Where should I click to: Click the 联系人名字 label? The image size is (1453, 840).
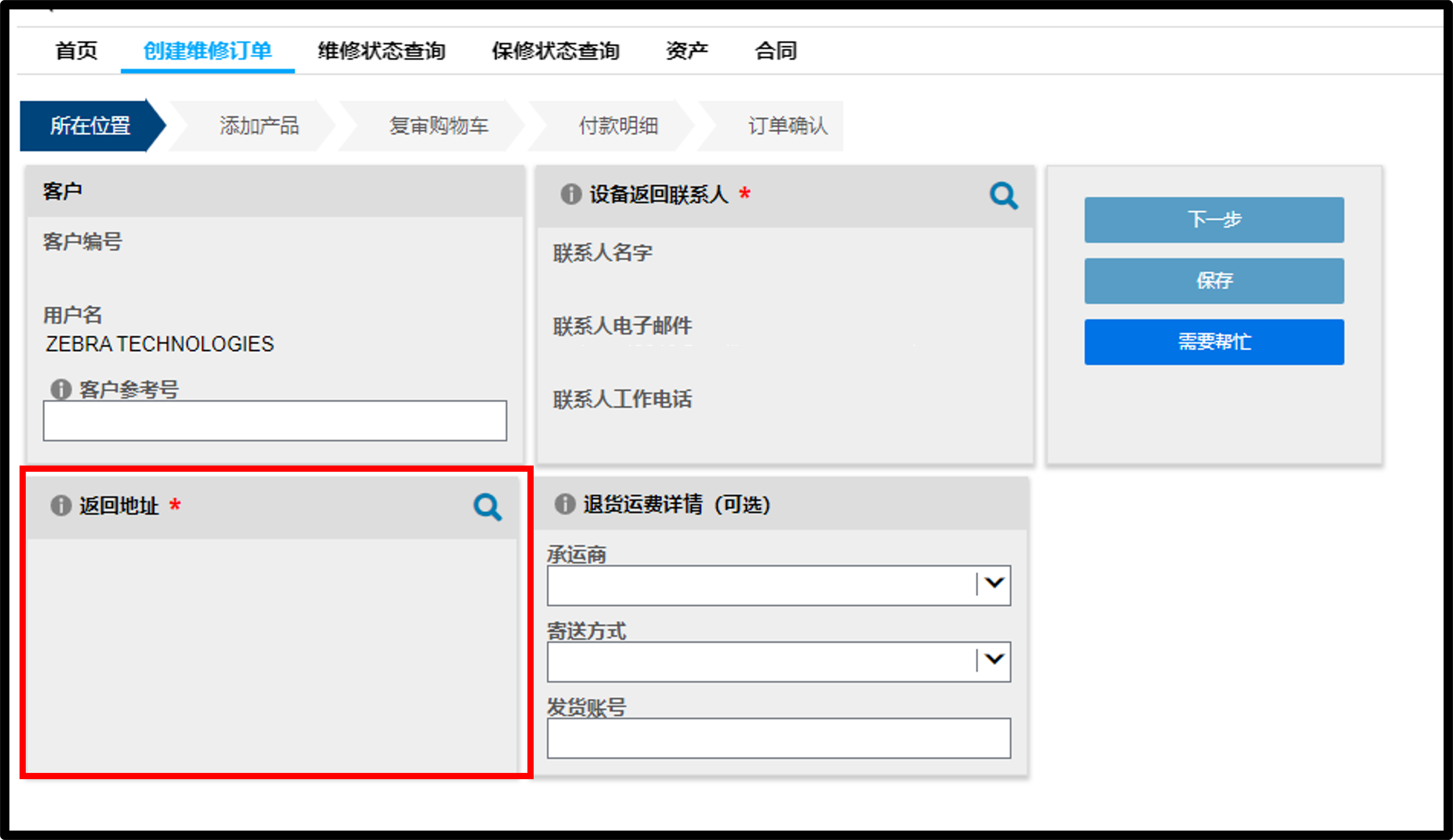point(603,252)
